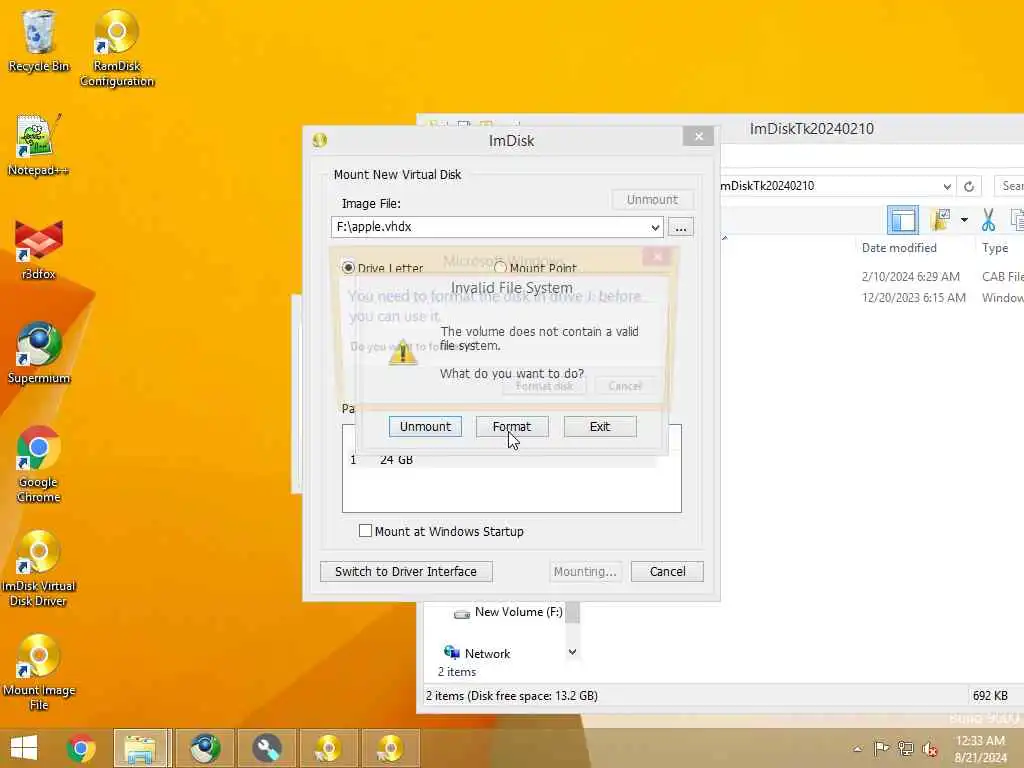Click the muted volume tray icon

point(930,749)
